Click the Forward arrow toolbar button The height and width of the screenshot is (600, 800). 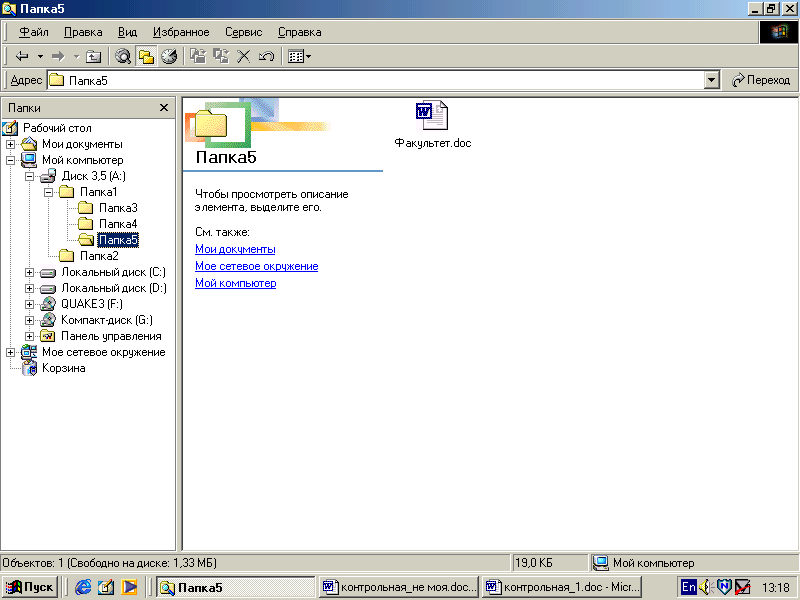point(58,56)
